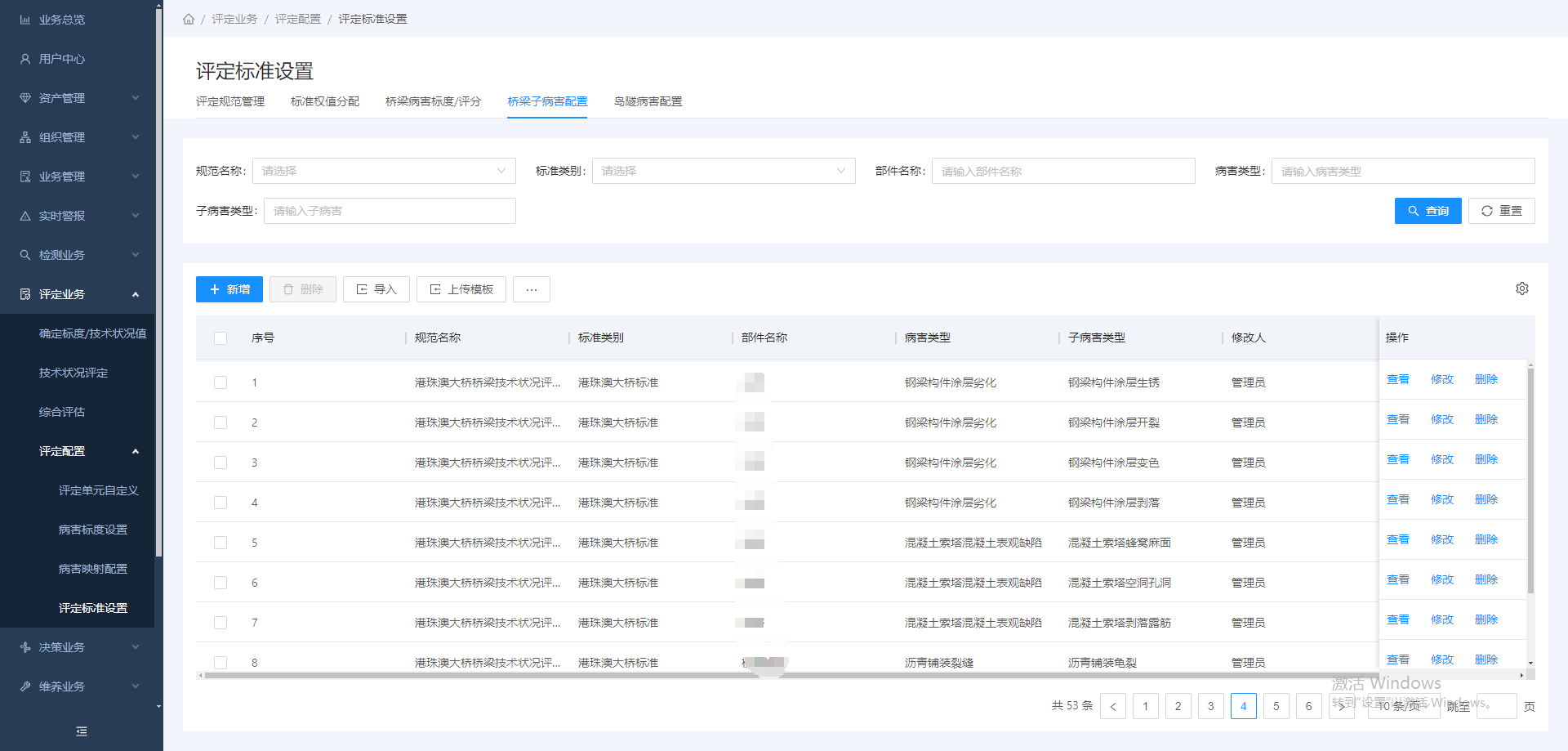The height and width of the screenshot is (751, 1568).
Task: Check the row 6 checkbox
Action: coord(220,583)
